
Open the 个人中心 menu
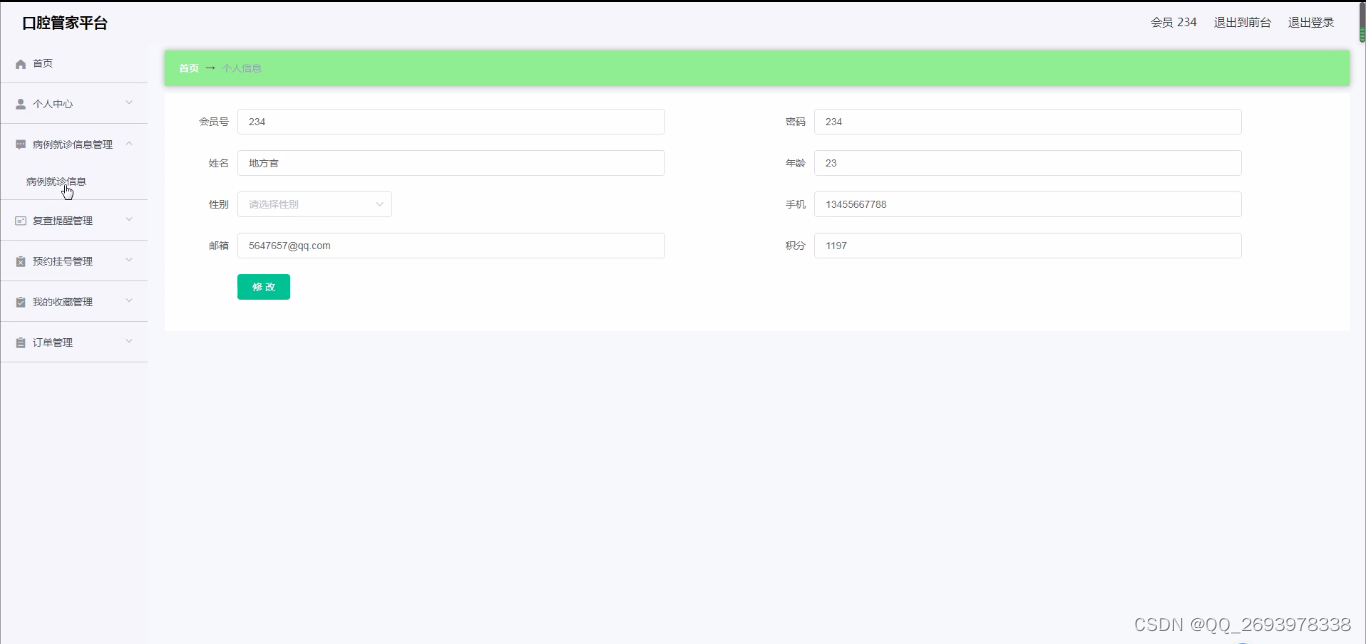click(x=74, y=104)
